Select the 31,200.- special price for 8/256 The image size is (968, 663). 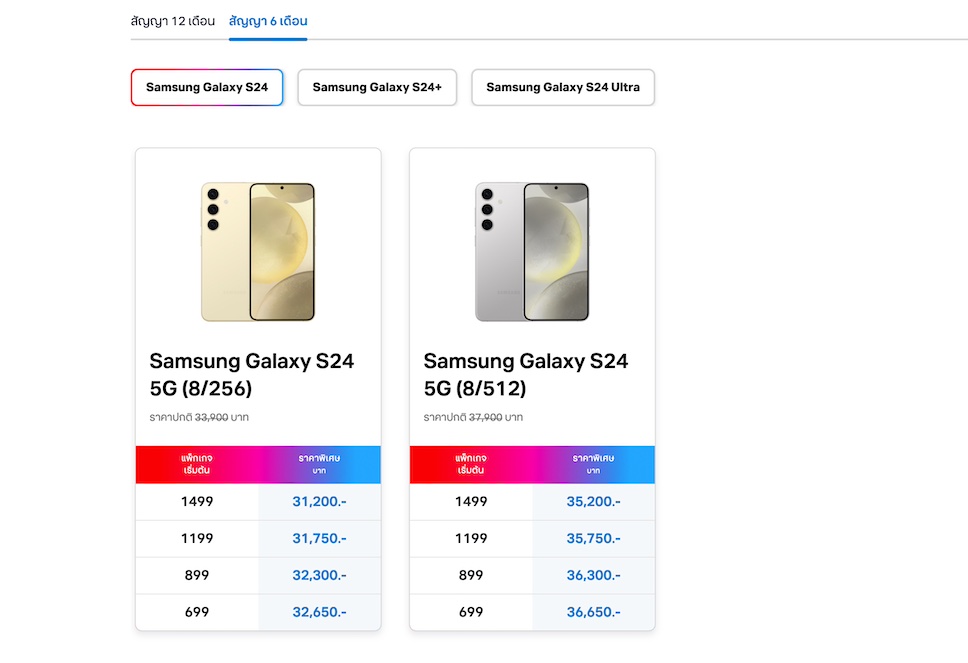pos(320,502)
